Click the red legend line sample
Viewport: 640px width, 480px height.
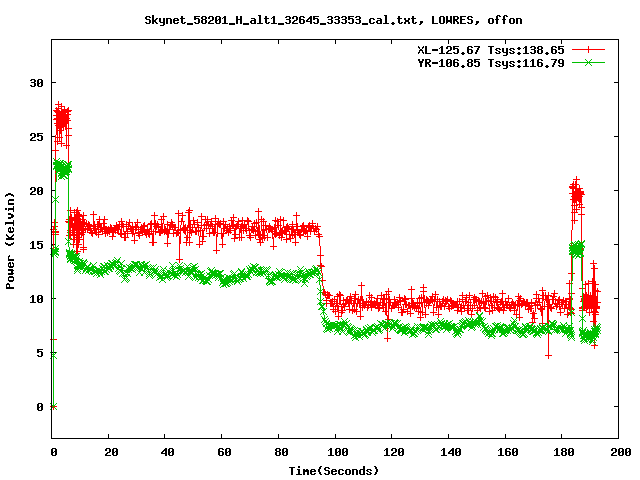(588, 50)
